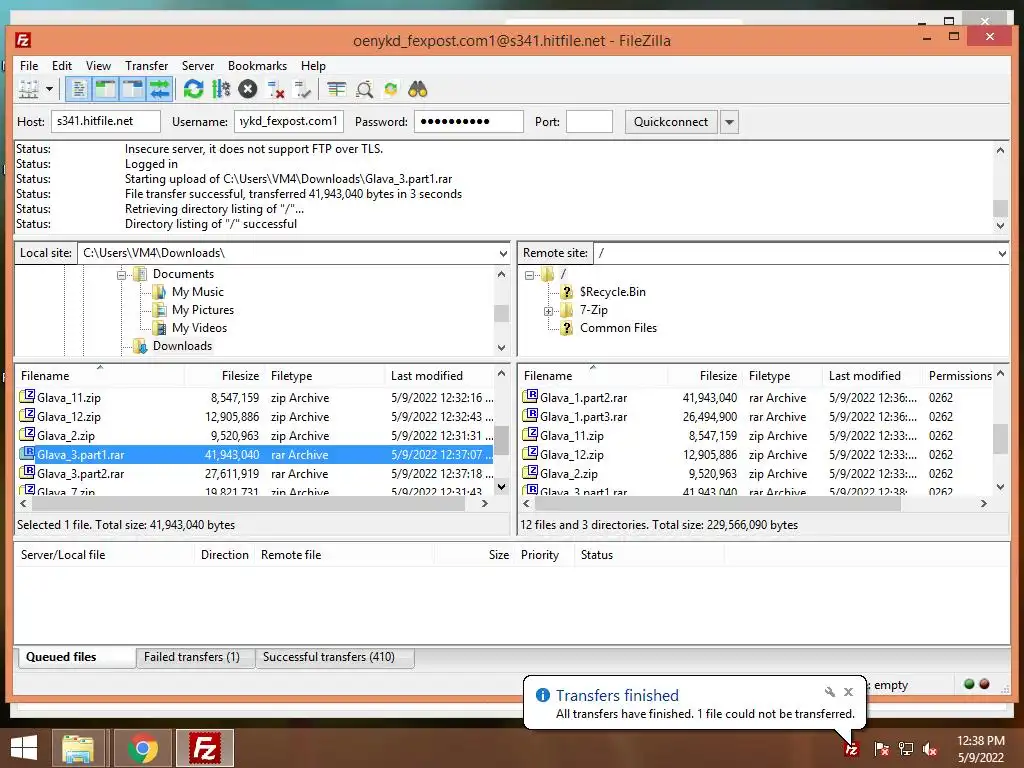Collapse the remote root folder node
The height and width of the screenshot is (768, 1024).
[x=530, y=275]
